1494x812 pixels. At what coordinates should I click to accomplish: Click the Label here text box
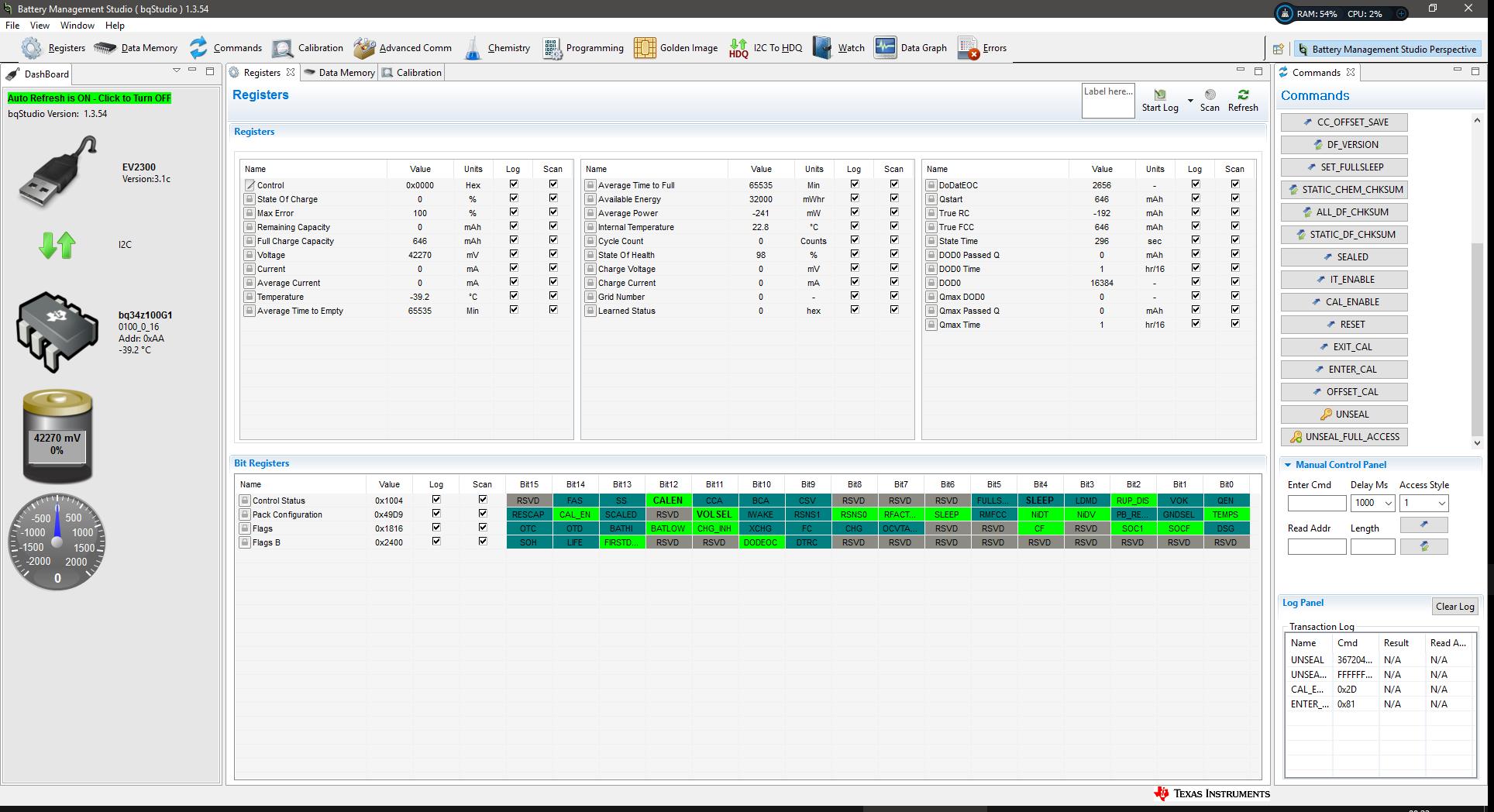click(x=1108, y=101)
